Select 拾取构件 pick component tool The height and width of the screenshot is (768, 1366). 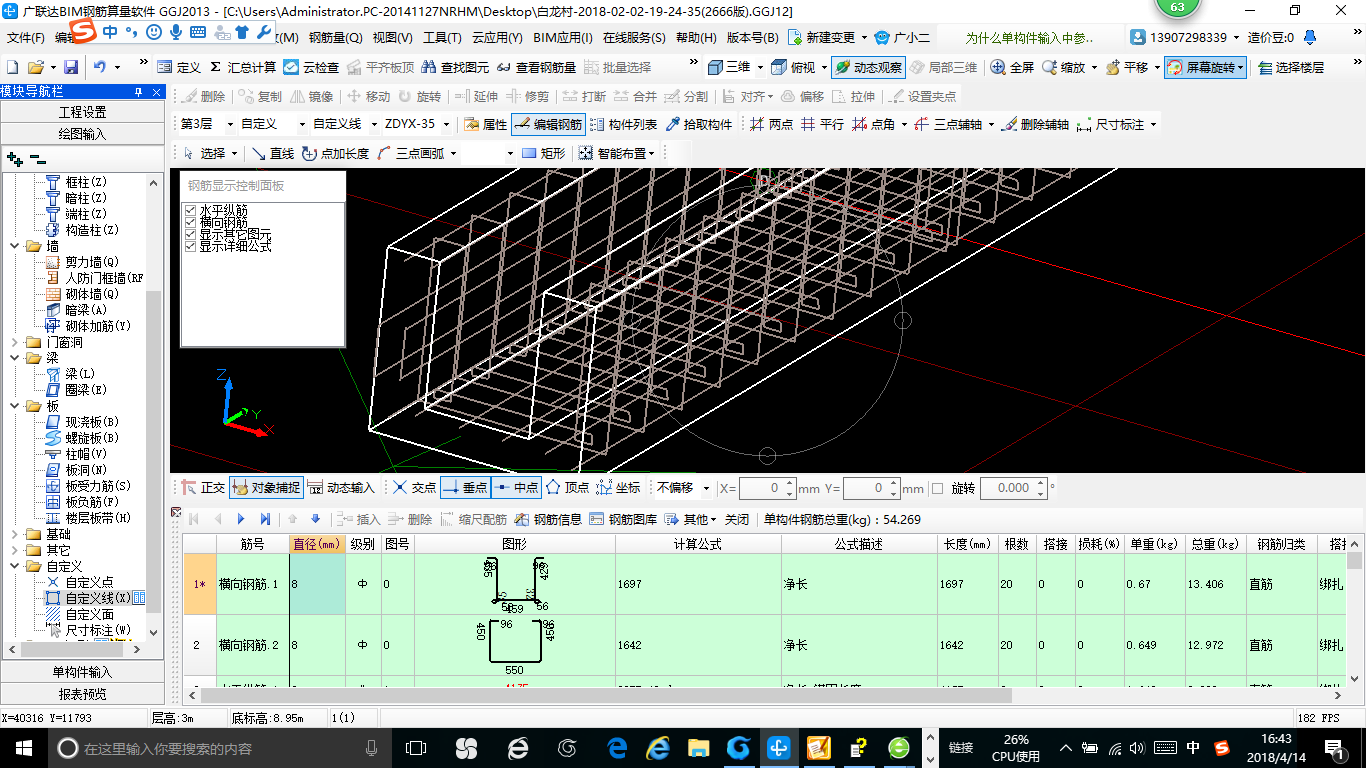click(x=698, y=125)
